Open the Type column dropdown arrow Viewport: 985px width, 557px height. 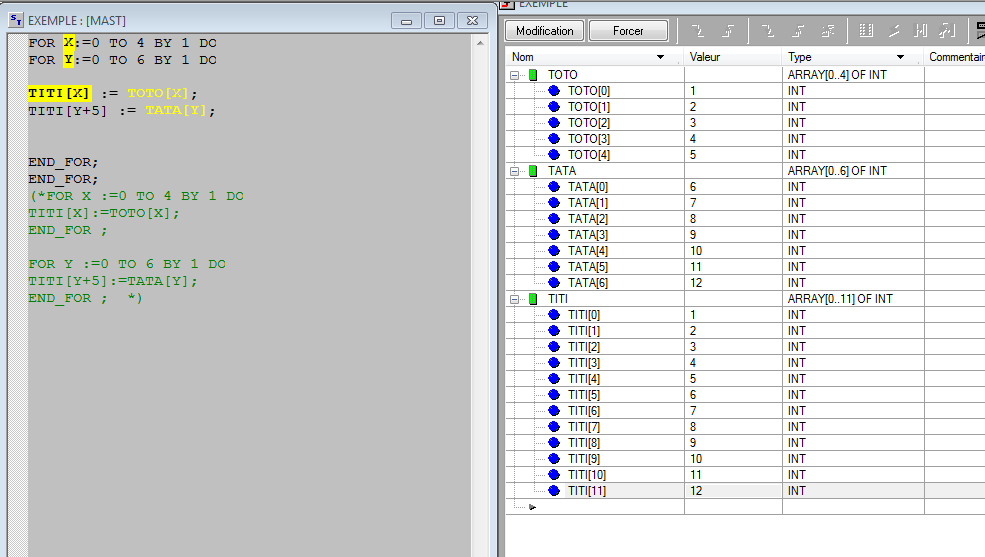[x=900, y=58]
